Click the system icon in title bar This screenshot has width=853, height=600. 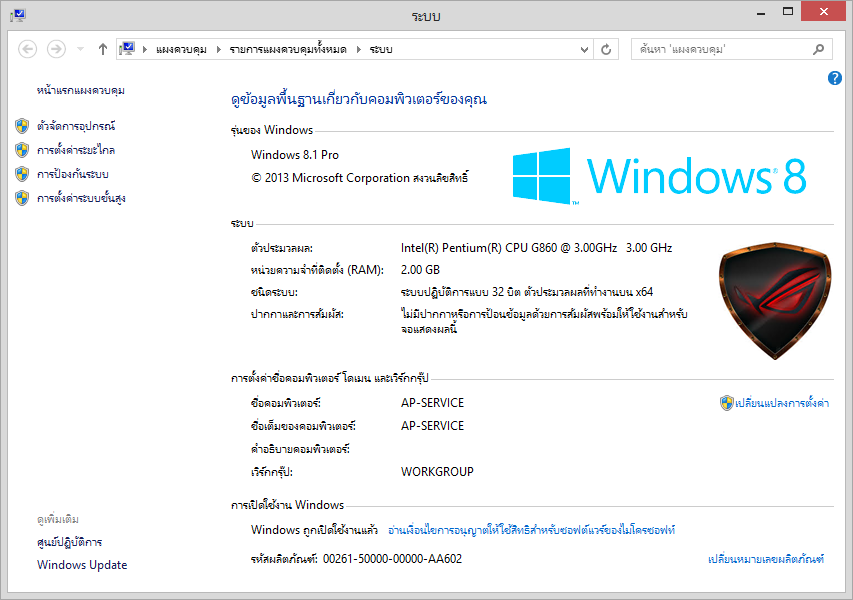(18, 15)
